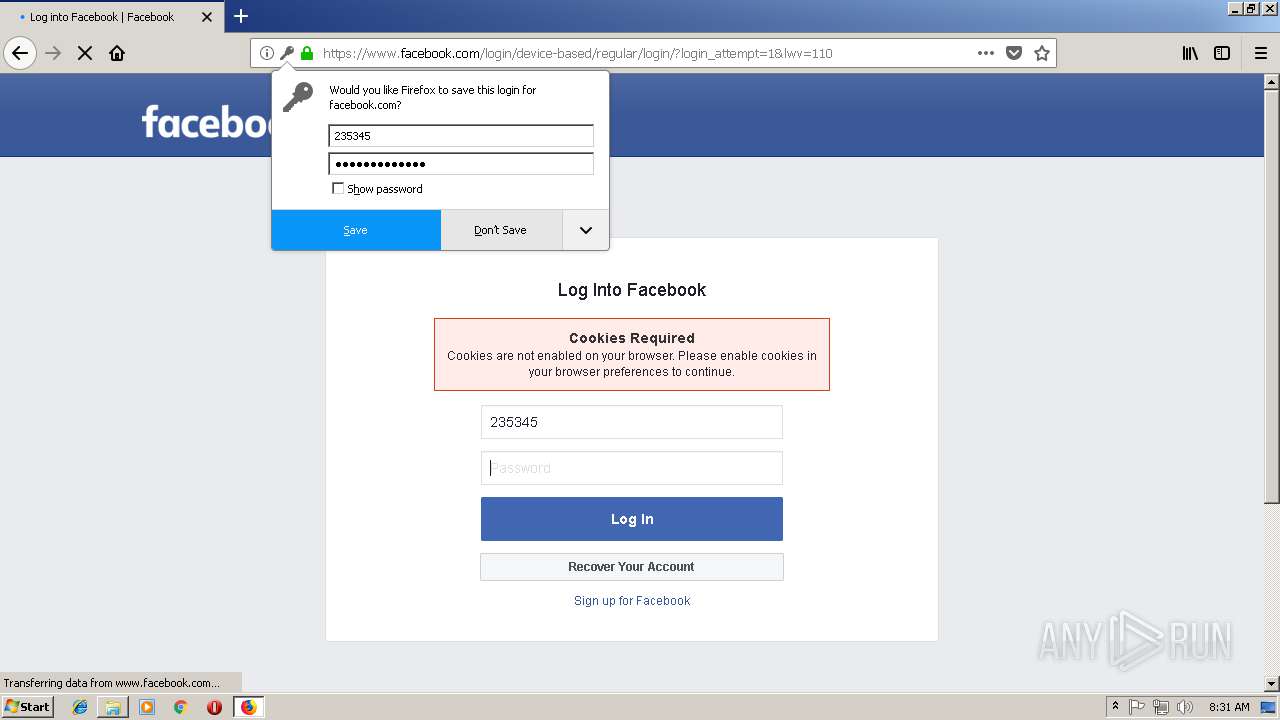Image resolution: width=1280 pixels, height=720 pixels.
Task: Click the blue Log In button
Action: (x=632, y=519)
